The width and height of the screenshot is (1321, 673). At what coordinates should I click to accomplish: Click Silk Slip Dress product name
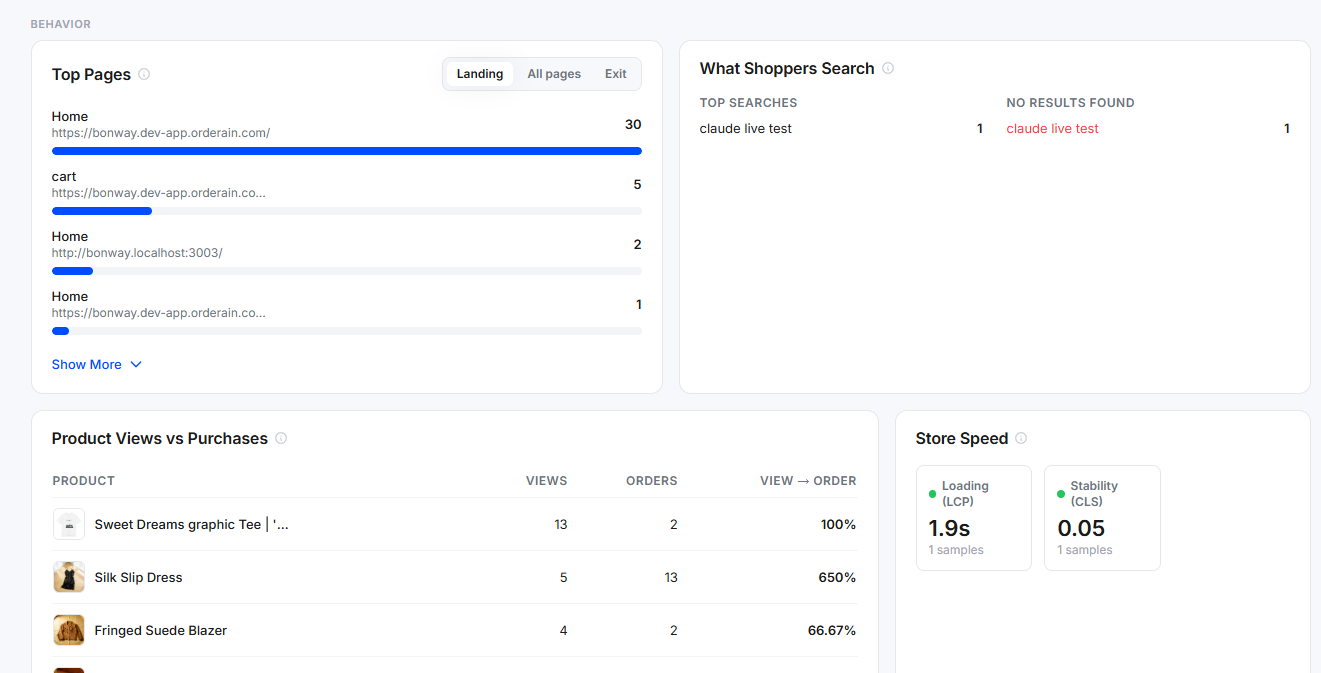point(139,578)
